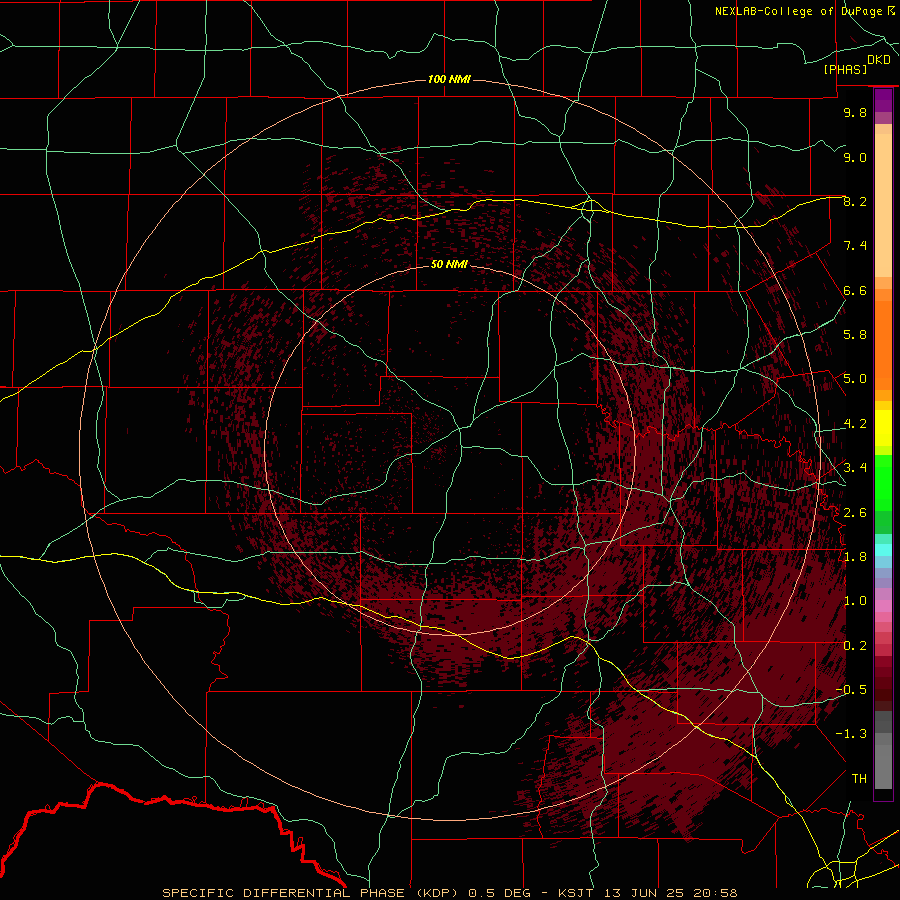Click the 5.8 scale value

(x=855, y=335)
